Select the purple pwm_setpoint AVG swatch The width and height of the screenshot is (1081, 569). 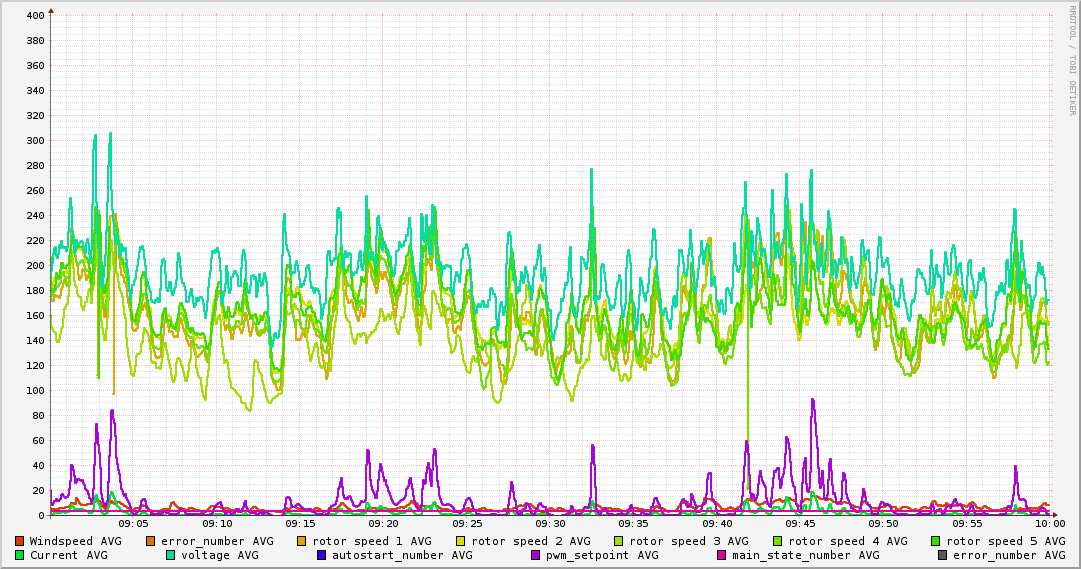536,555
